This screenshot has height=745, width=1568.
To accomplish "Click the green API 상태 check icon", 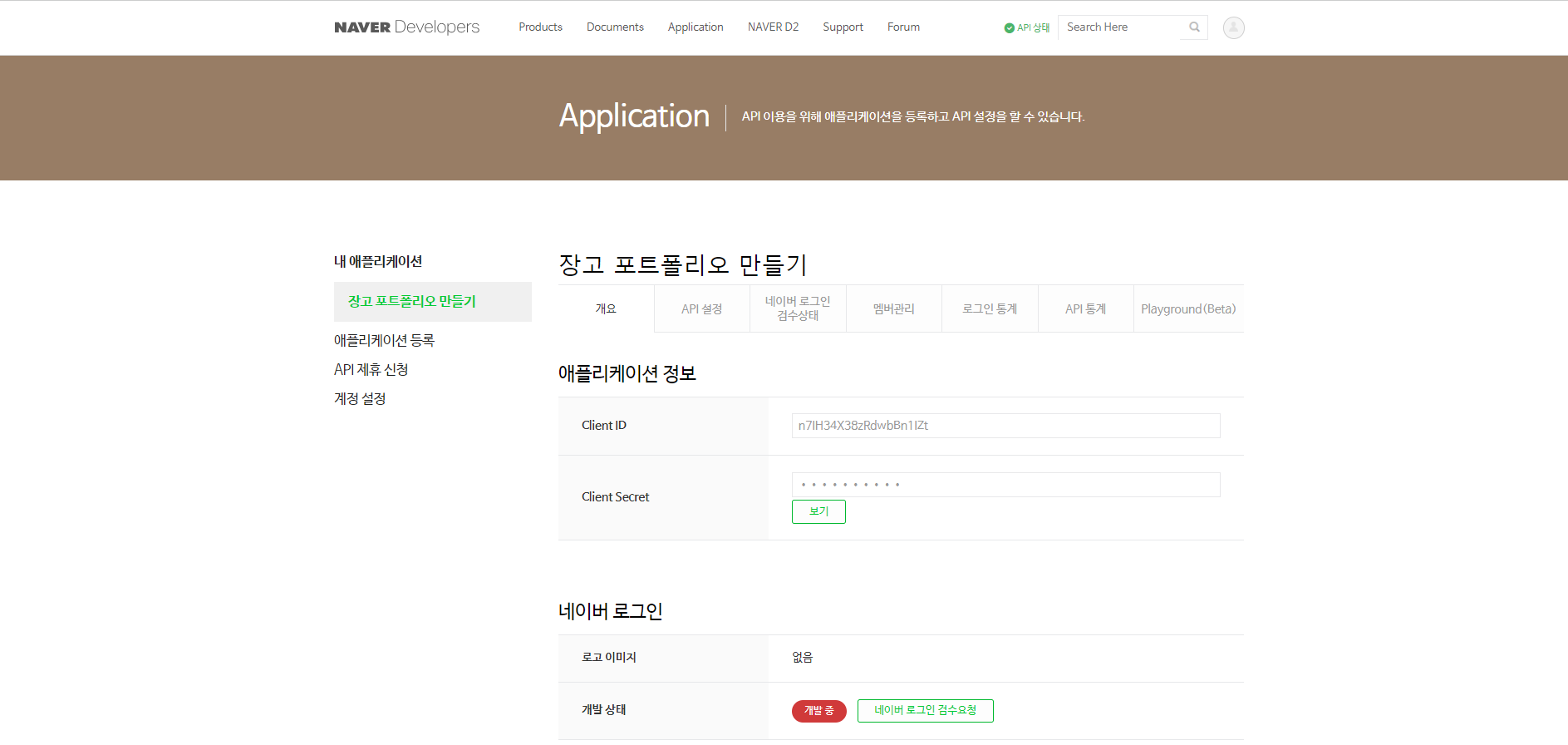I will coord(1009,27).
